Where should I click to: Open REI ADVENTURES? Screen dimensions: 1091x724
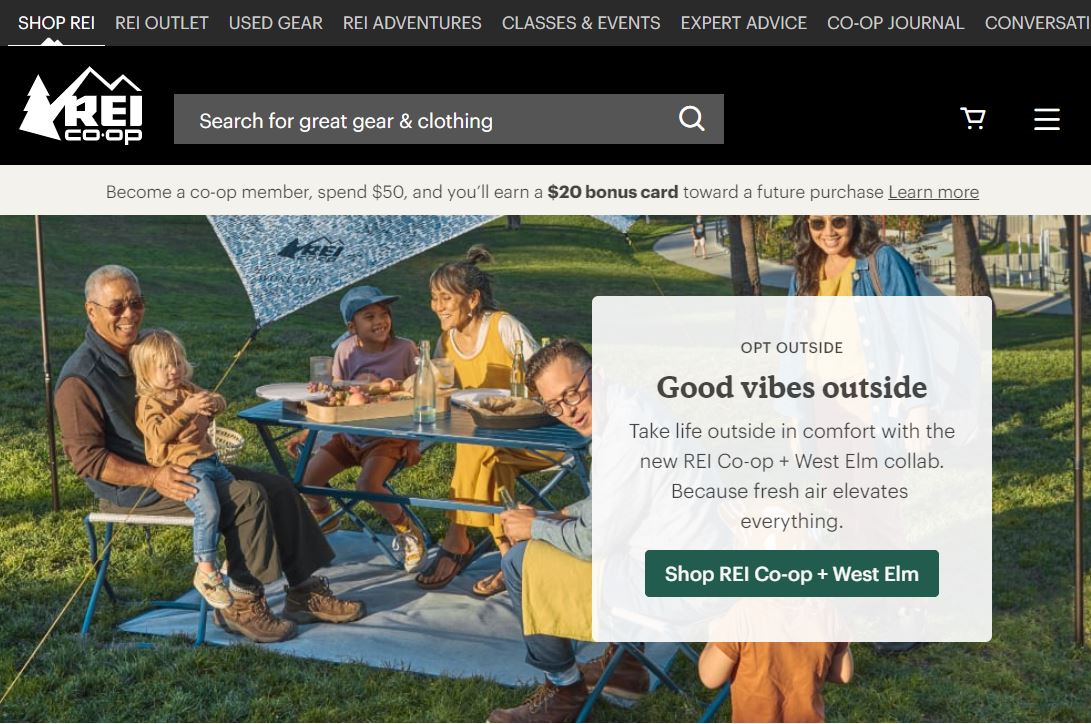[412, 23]
